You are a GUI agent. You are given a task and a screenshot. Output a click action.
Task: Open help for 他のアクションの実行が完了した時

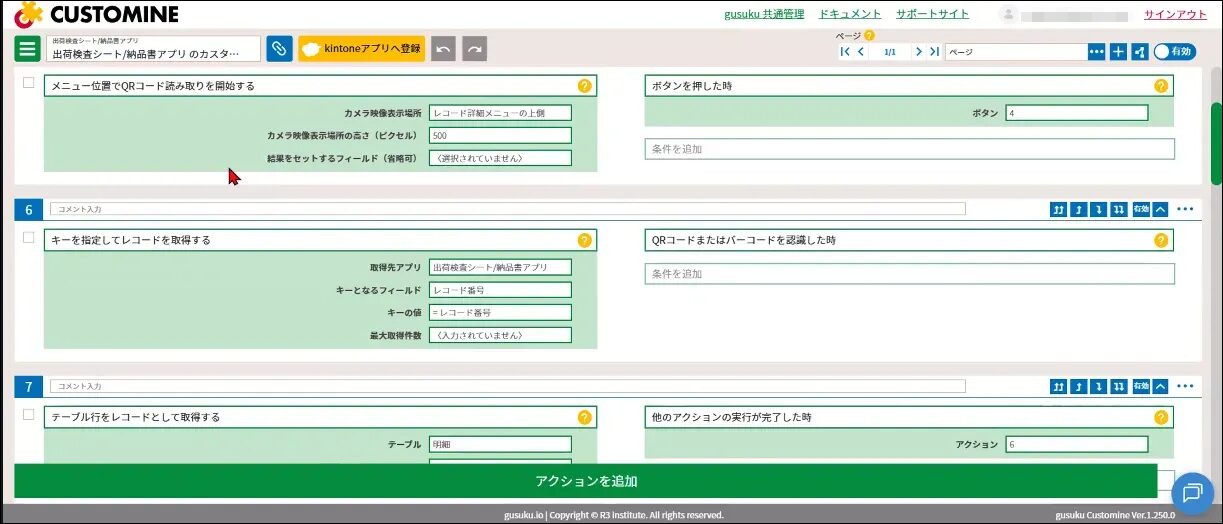click(x=1161, y=417)
